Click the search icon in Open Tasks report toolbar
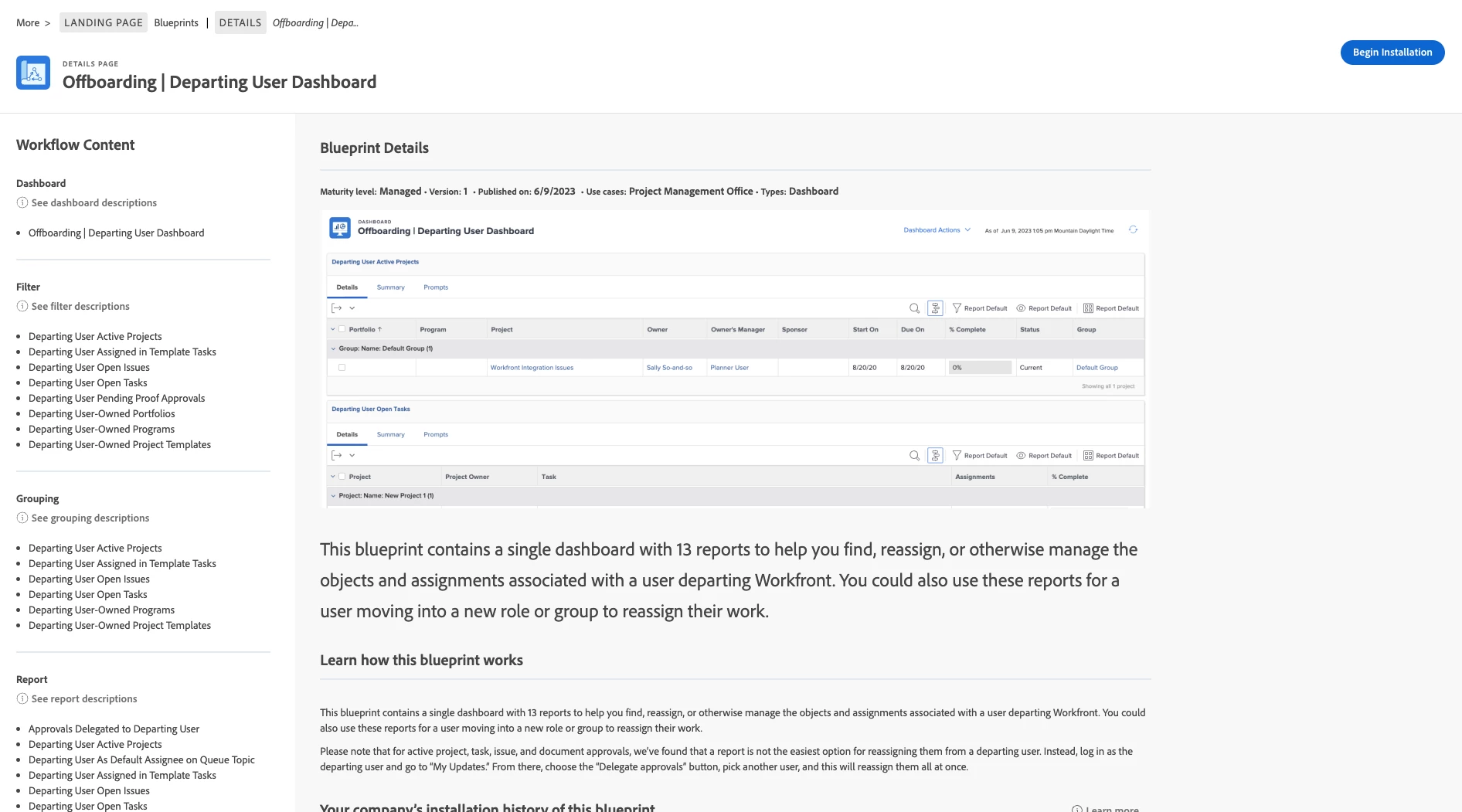1462x812 pixels. pyautogui.click(x=914, y=456)
